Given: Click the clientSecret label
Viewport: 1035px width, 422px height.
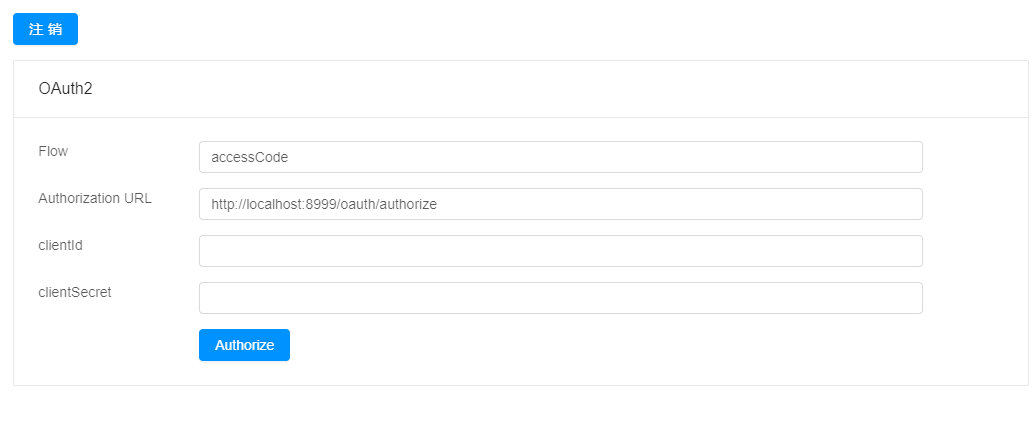Looking at the screenshot, I should [x=75, y=292].
